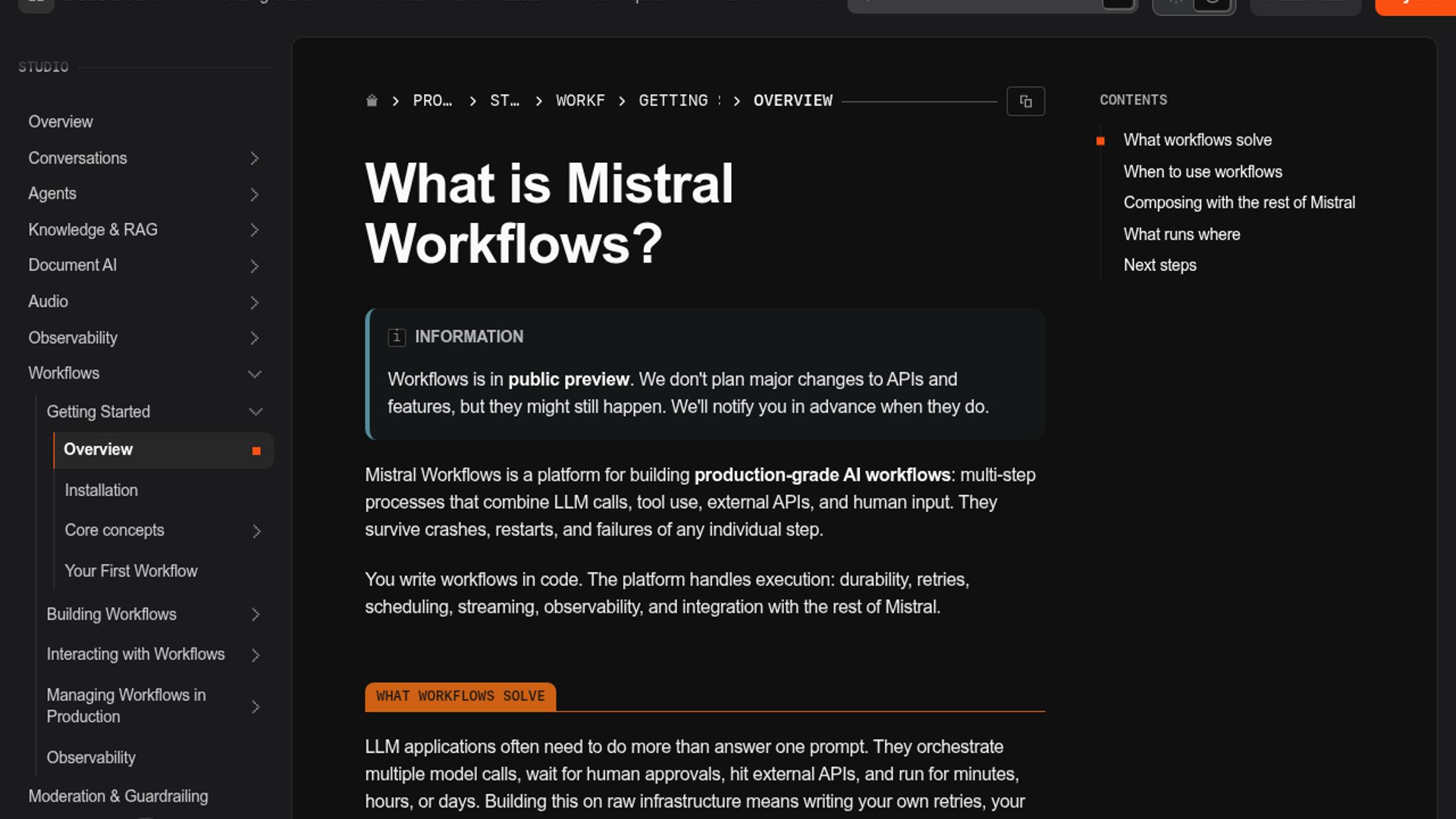Expand Core concepts submenu arrow
Screen dimensions: 1456x819
256,531
